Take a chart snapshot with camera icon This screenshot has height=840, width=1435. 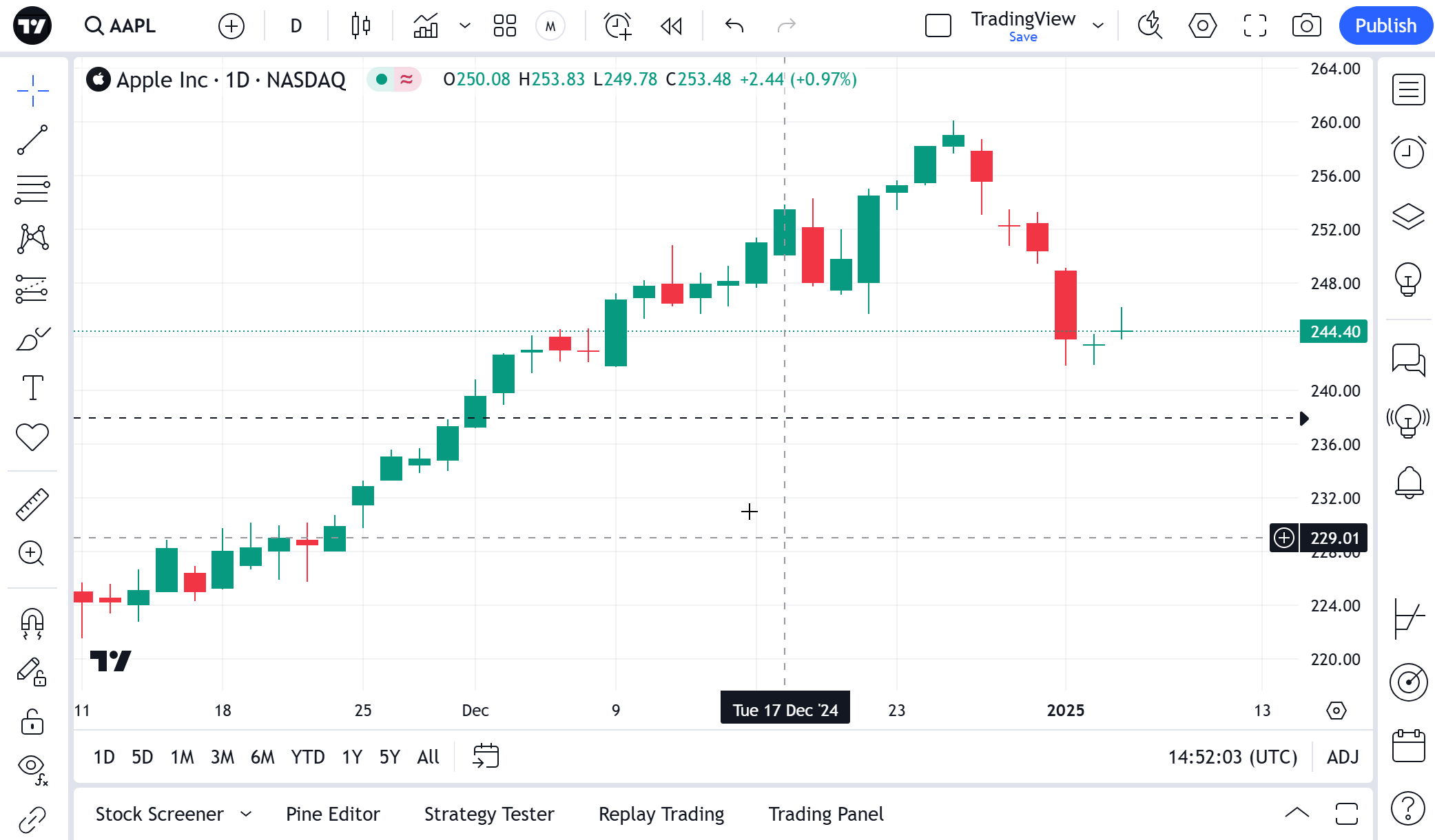pyautogui.click(x=1306, y=26)
